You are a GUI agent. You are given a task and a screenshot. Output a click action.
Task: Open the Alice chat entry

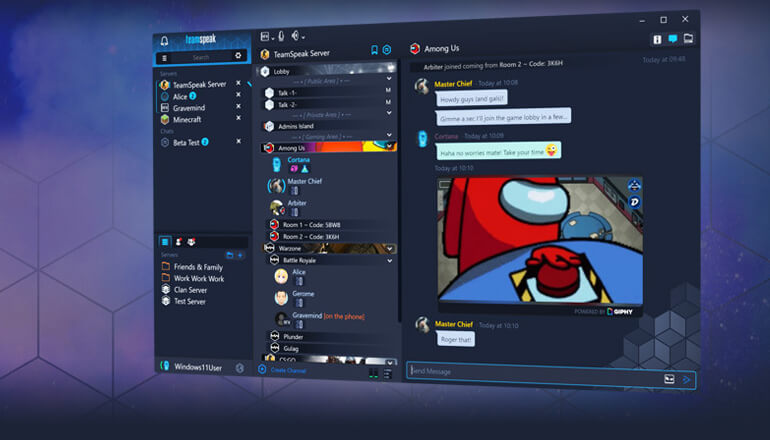180,96
